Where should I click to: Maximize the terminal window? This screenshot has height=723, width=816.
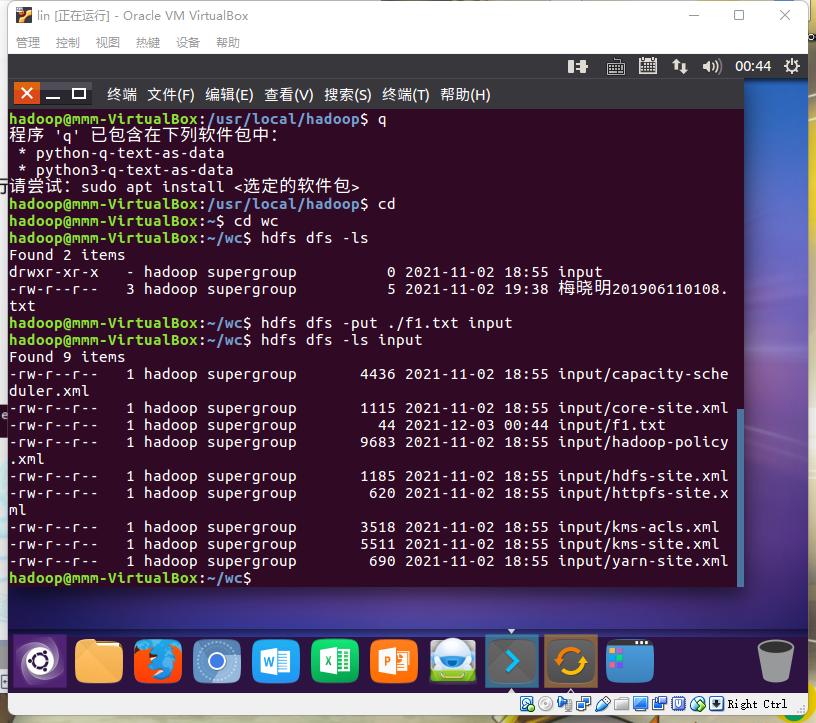79,94
